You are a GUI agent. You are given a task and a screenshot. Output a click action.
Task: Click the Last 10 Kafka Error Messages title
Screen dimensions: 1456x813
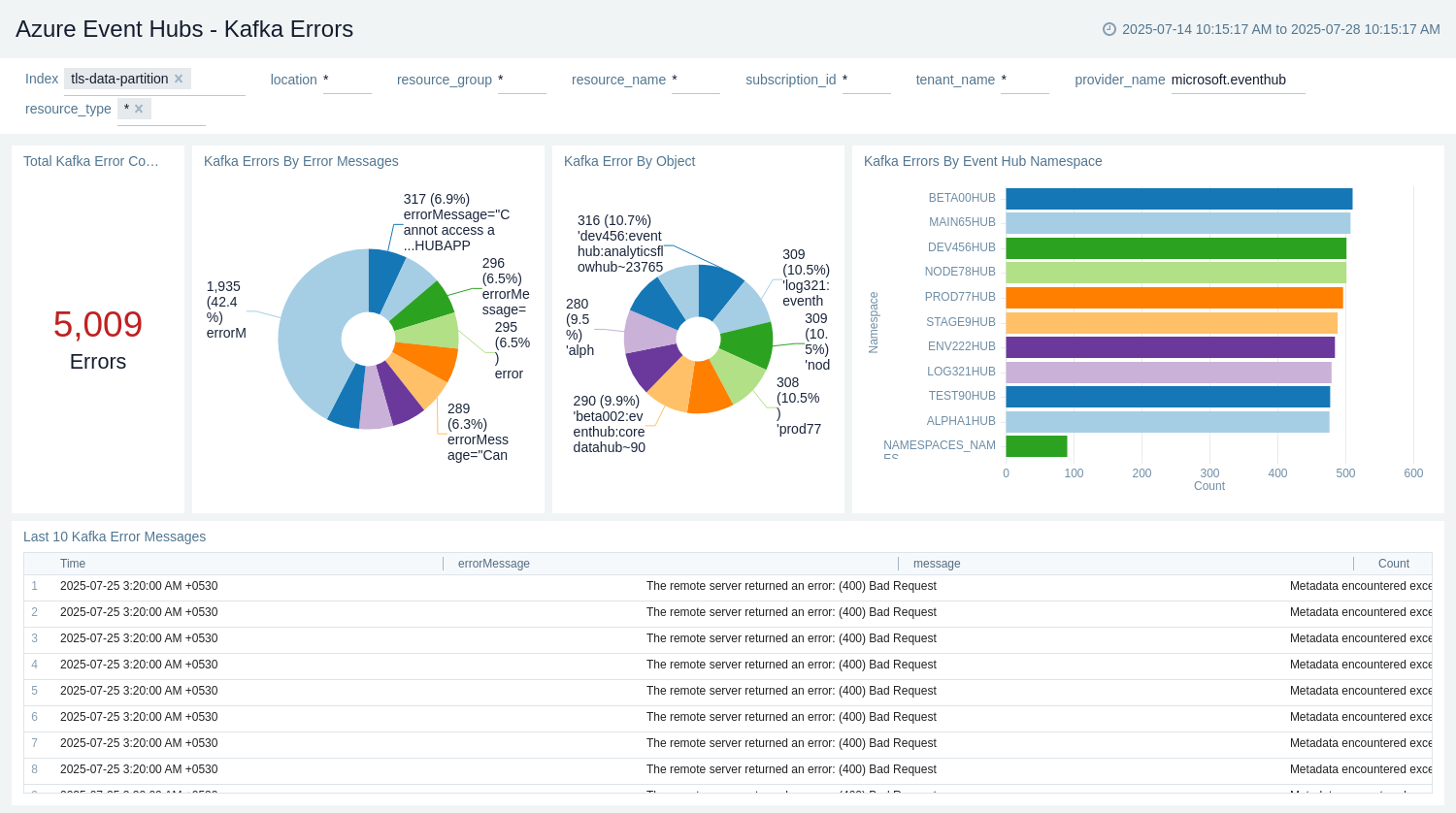tap(115, 537)
